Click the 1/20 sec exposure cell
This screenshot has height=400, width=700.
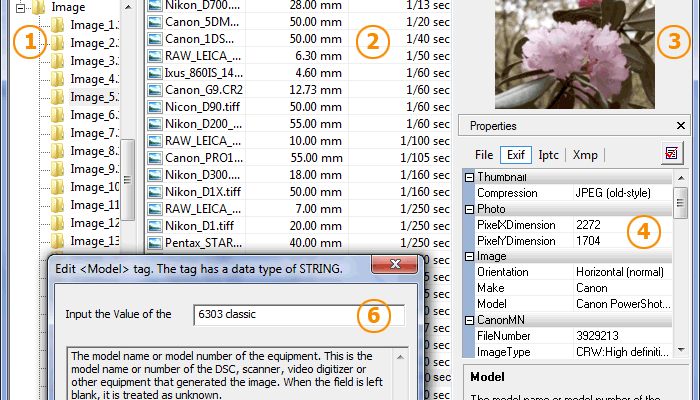pos(427,22)
